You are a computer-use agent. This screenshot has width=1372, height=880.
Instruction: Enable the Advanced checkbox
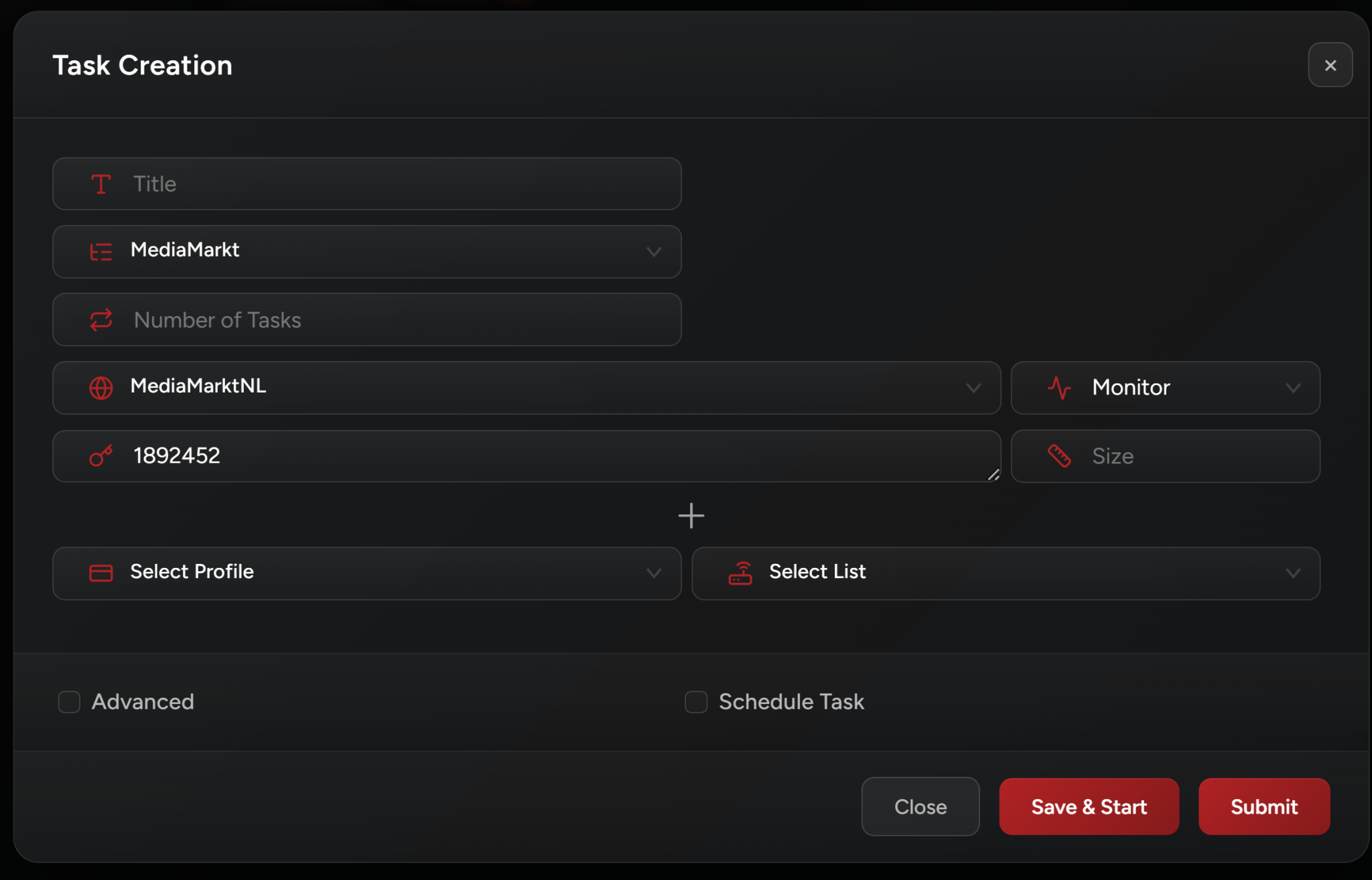click(x=69, y=702)
